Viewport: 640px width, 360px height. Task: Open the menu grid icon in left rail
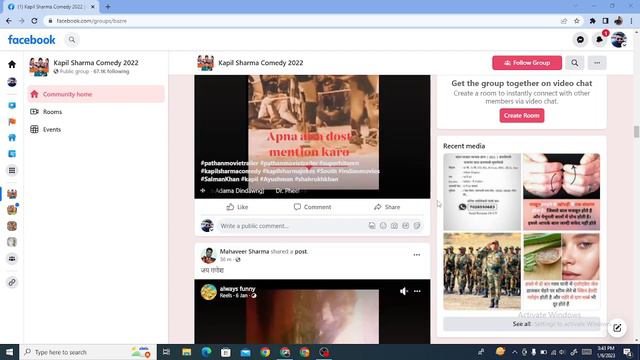pyautogui.click(x=12, y=170)
